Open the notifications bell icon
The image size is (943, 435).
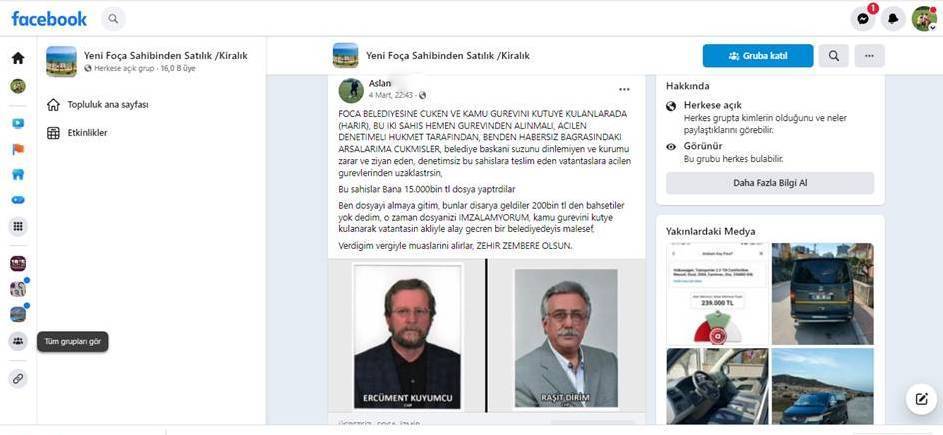point(893,19)
